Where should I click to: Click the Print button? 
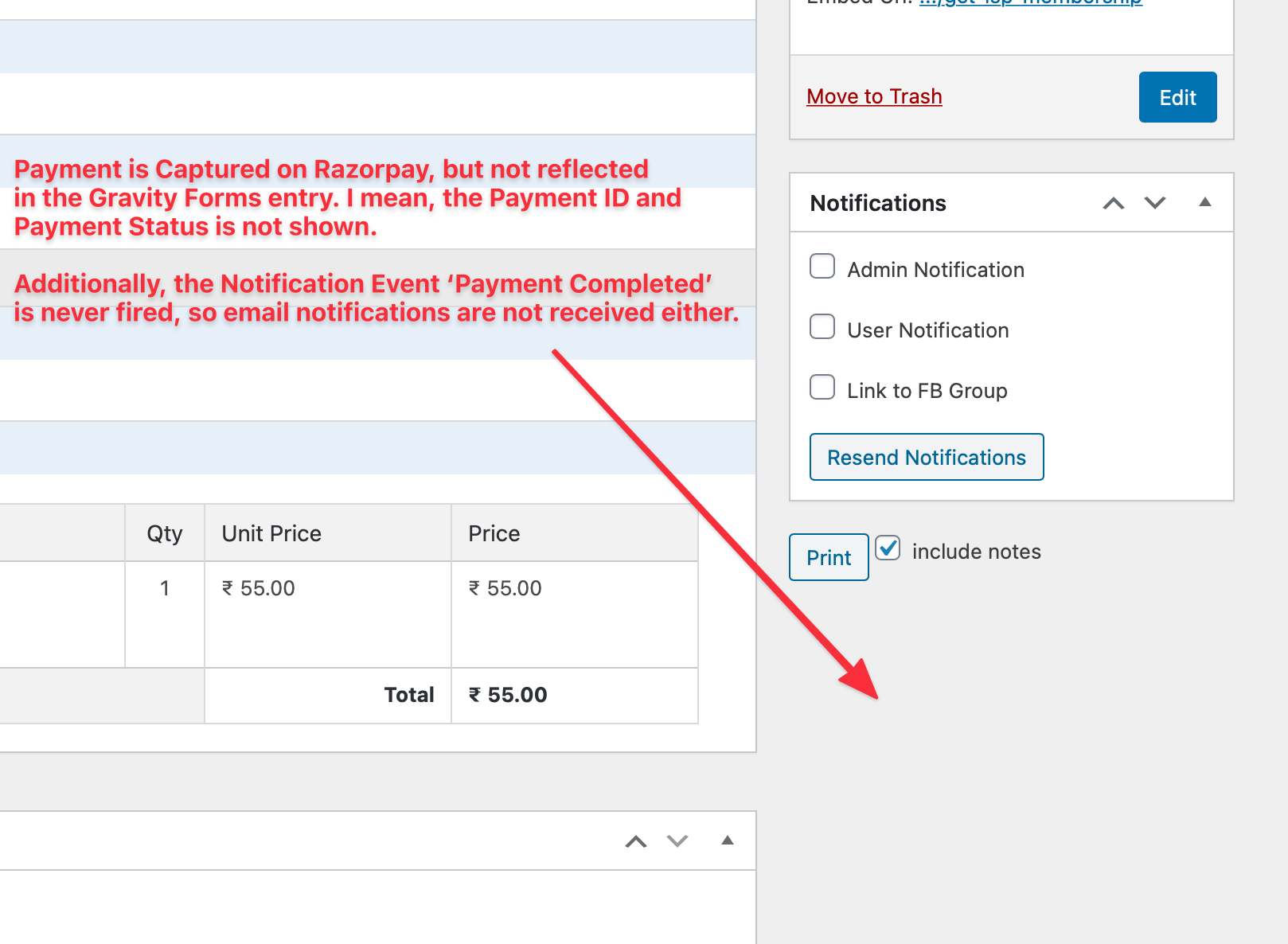pos(828,557)
